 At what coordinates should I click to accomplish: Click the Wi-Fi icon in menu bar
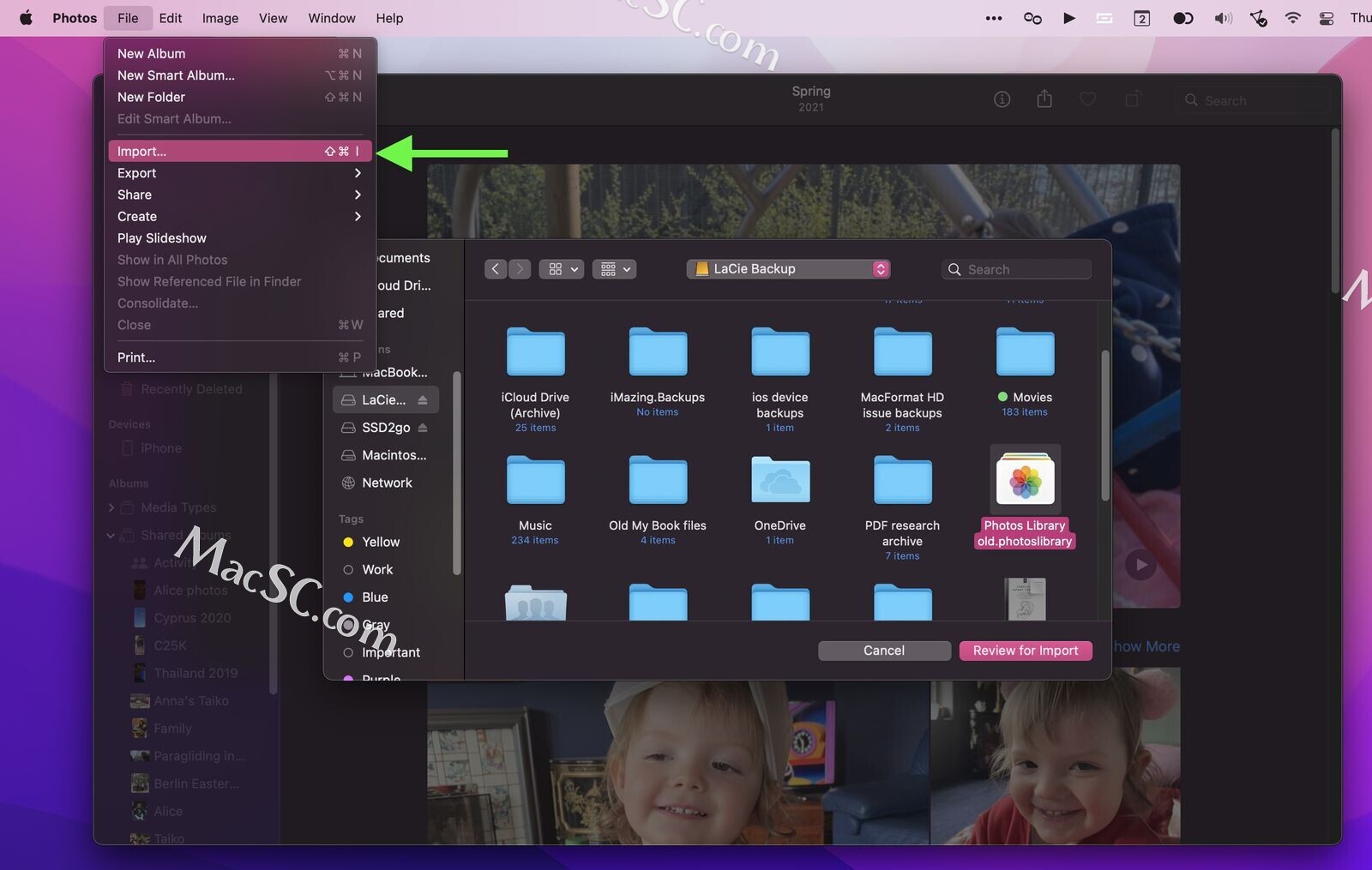(1292, 18)
